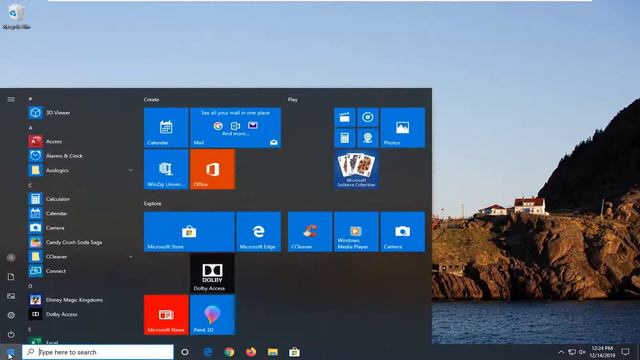
Task: Click the Calendar tile
Action: pos(166,127)
